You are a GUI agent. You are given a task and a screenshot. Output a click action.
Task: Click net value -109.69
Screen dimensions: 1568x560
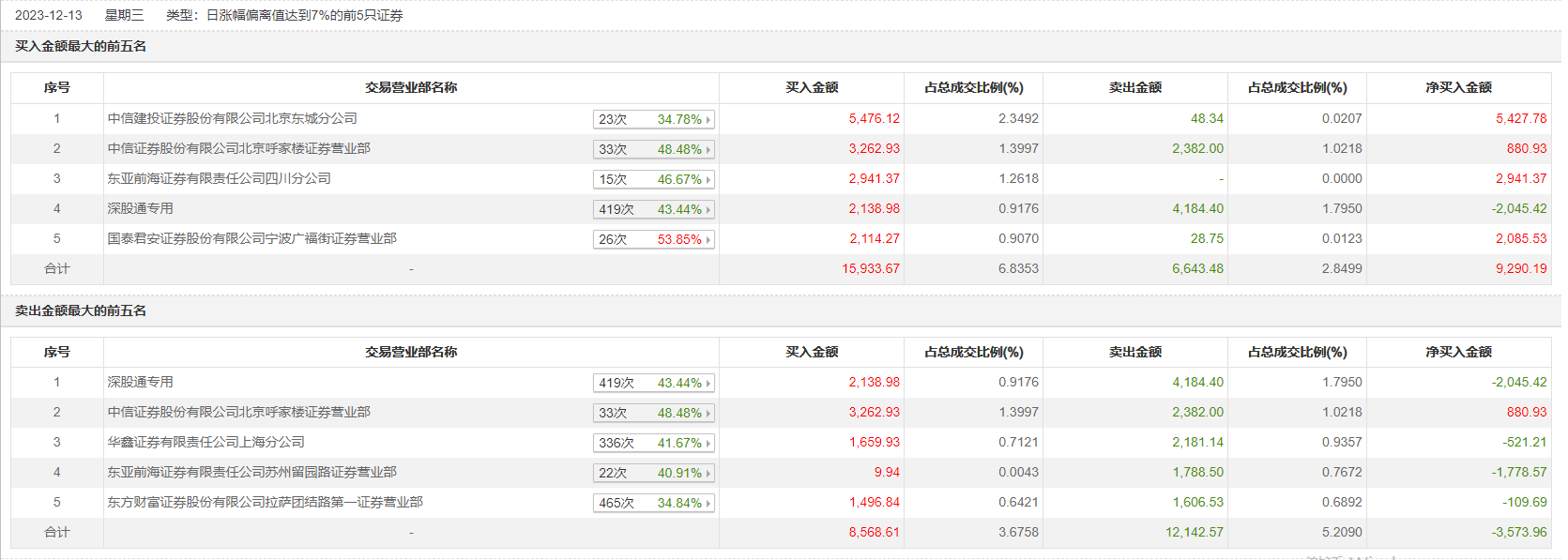[1525, 502]
